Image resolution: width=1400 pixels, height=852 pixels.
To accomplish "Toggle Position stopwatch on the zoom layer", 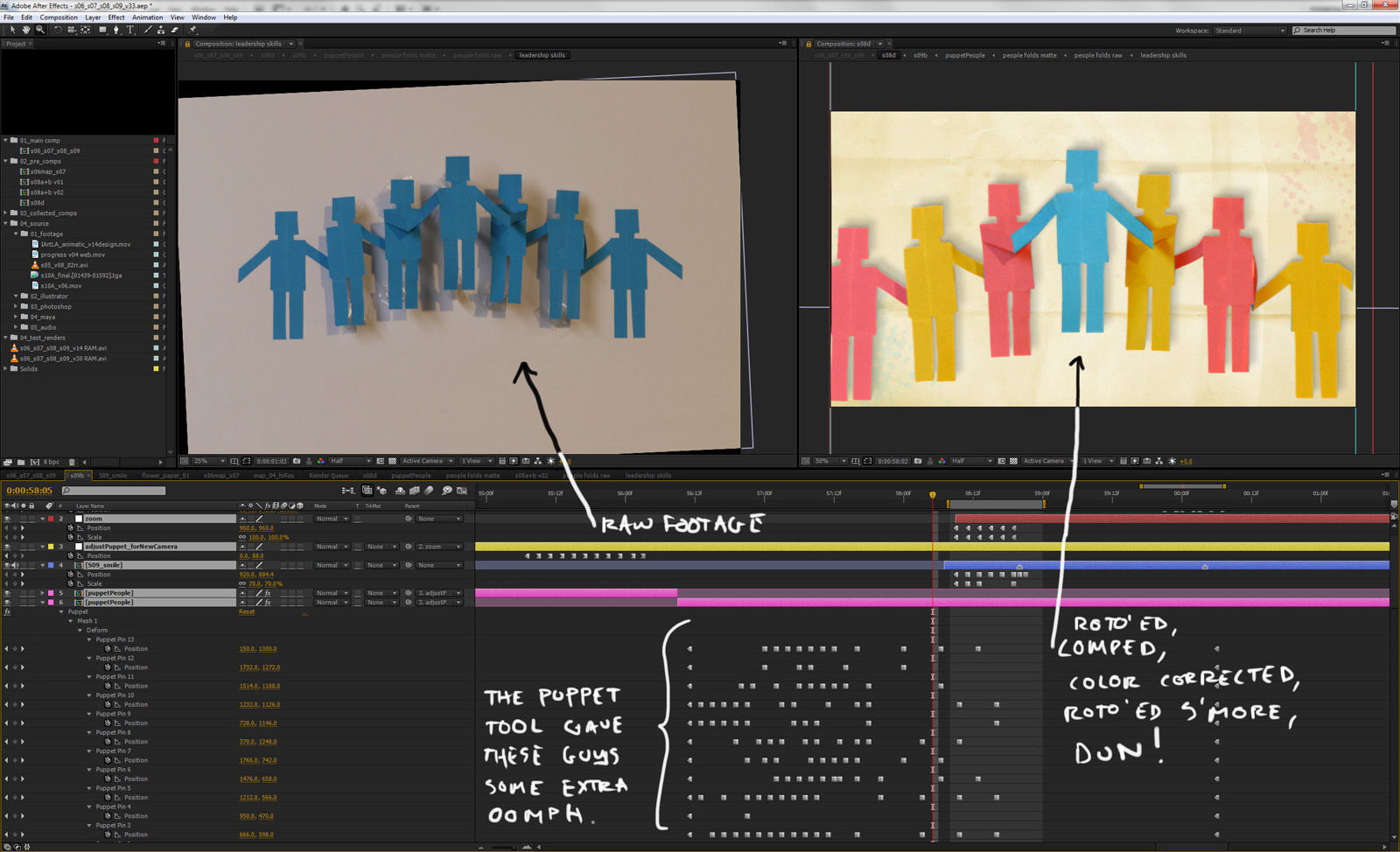I will [x=71, y=528].
